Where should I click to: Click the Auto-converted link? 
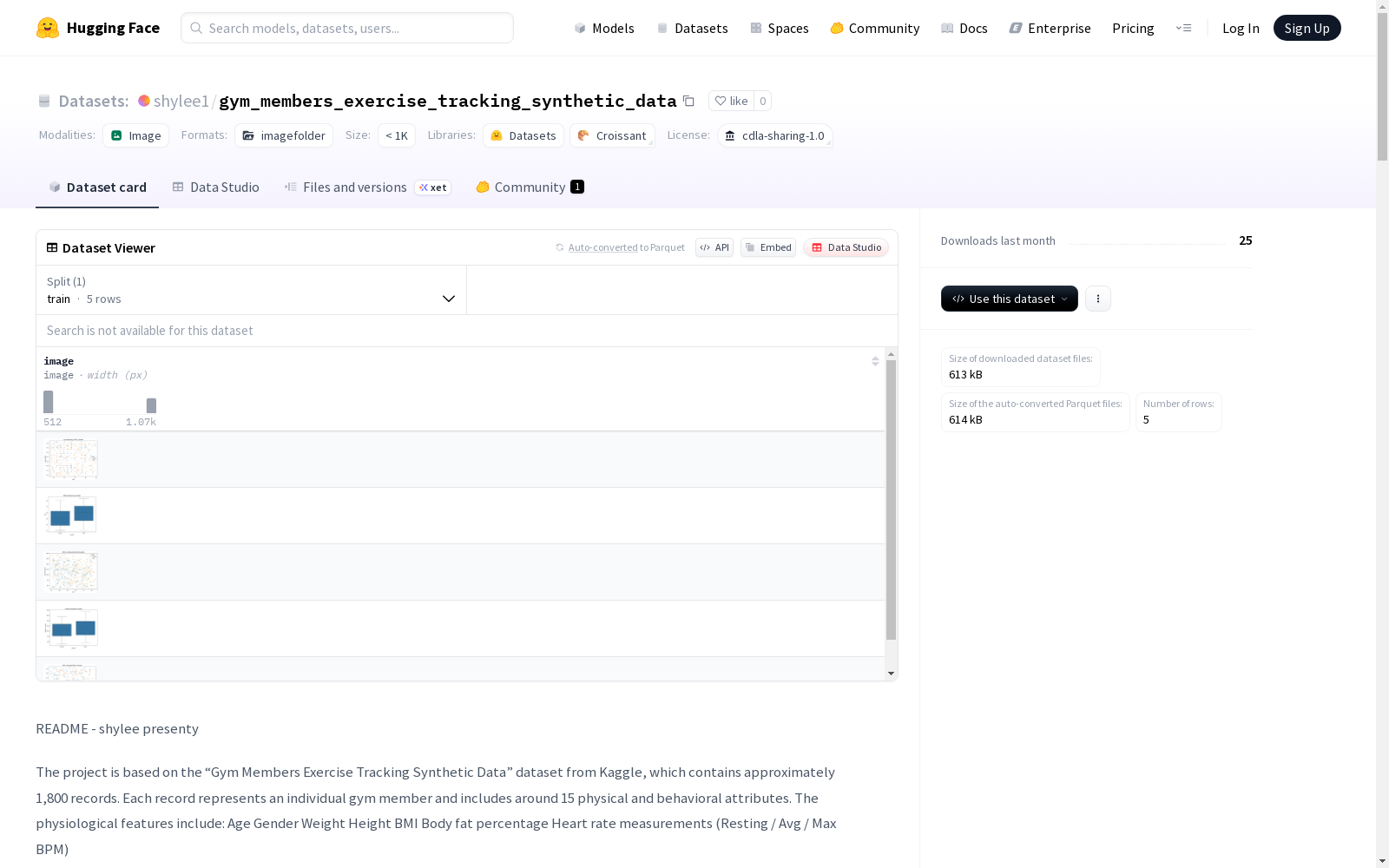pos(603,247)
